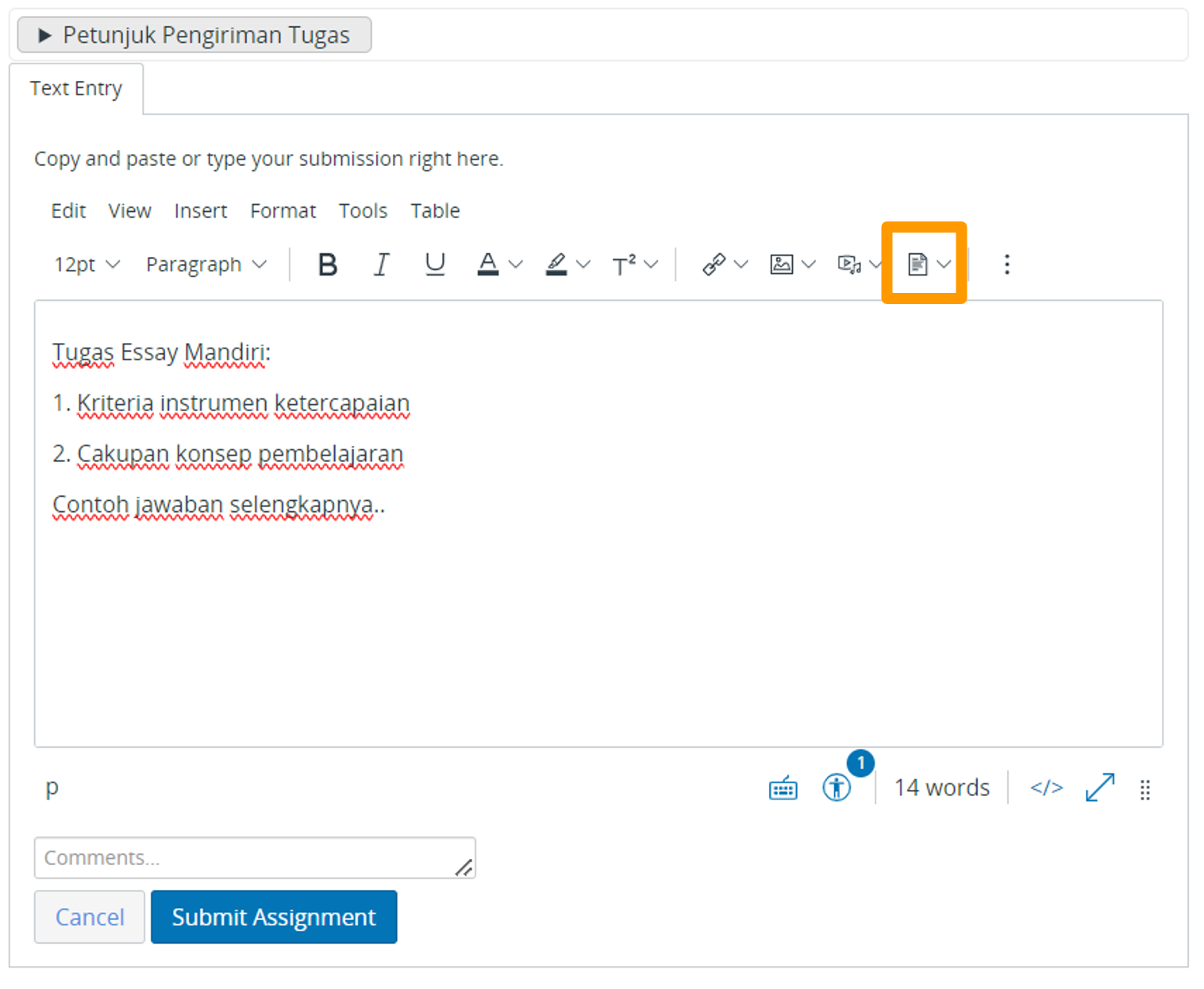The image size is (1204, 989).
Task: Toggle fullscreen editor mode
Action: (1100, 787)
